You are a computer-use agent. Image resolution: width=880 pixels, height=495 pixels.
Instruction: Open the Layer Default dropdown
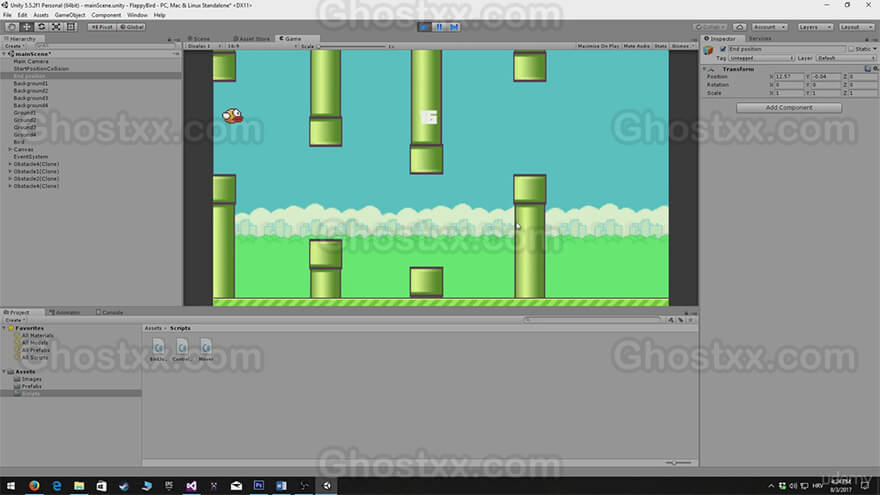click(845, 58)
